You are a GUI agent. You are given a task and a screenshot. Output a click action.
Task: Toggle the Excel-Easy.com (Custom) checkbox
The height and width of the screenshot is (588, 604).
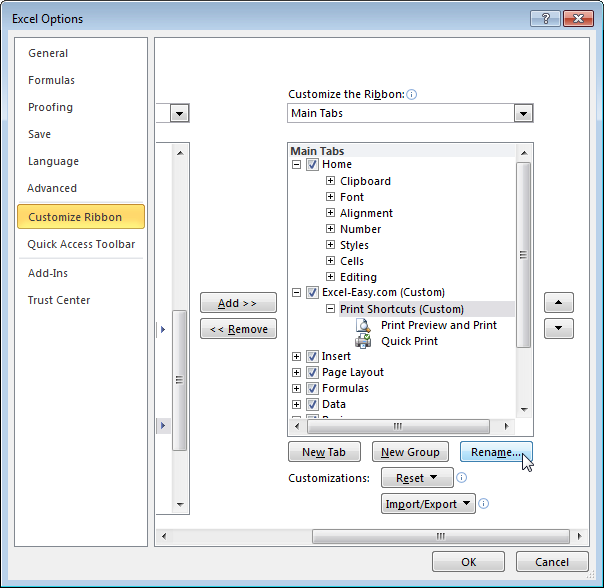tap(312, 292)
